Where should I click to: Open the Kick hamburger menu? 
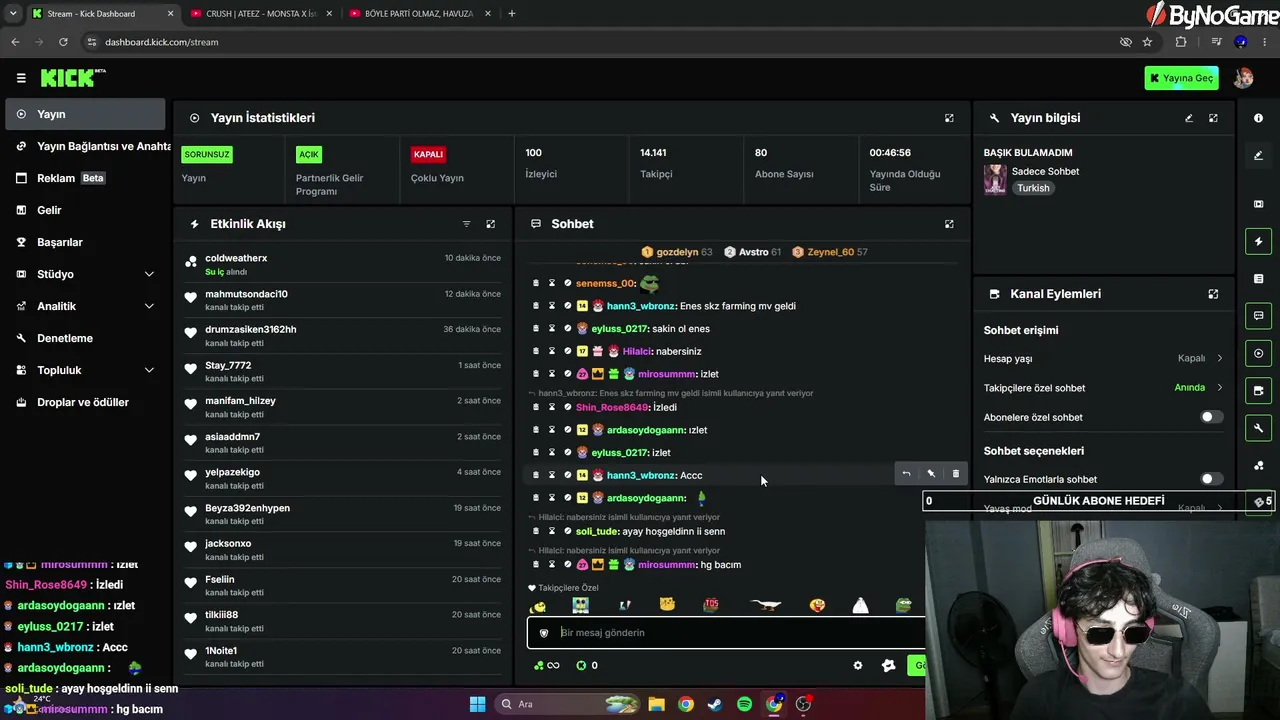tap(21, 78)
